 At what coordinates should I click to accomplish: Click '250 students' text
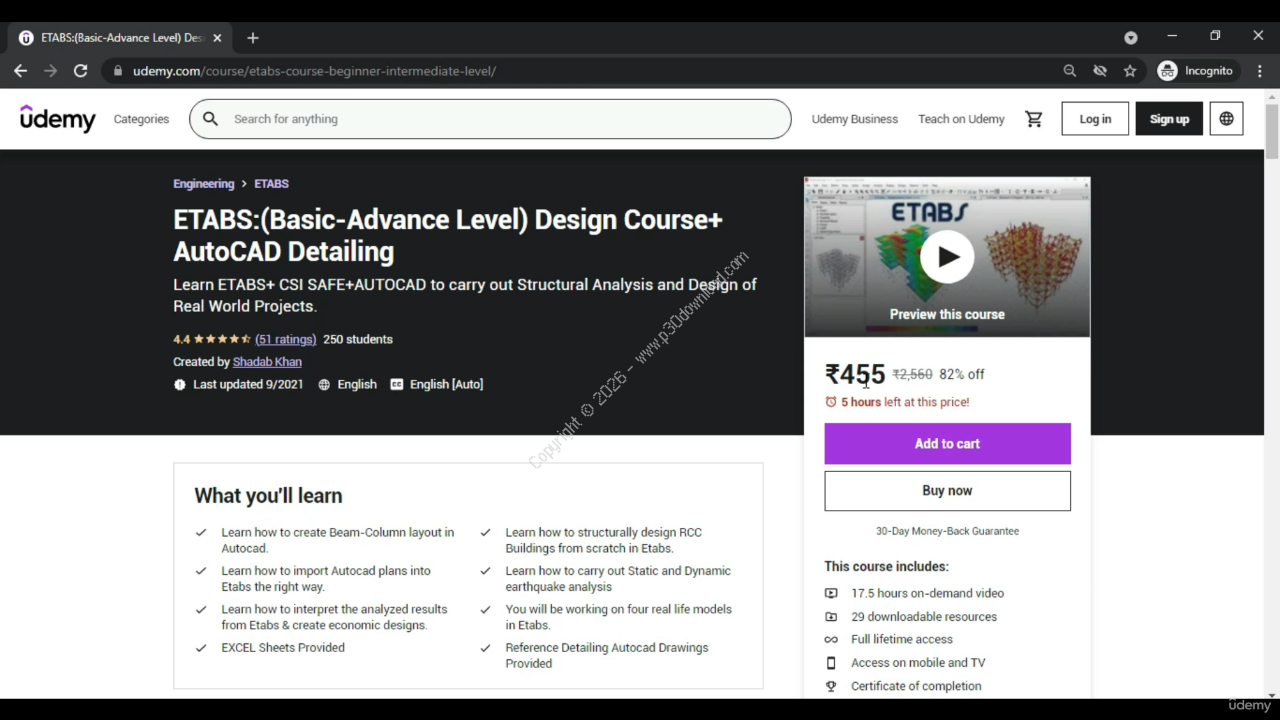(358, 339)
